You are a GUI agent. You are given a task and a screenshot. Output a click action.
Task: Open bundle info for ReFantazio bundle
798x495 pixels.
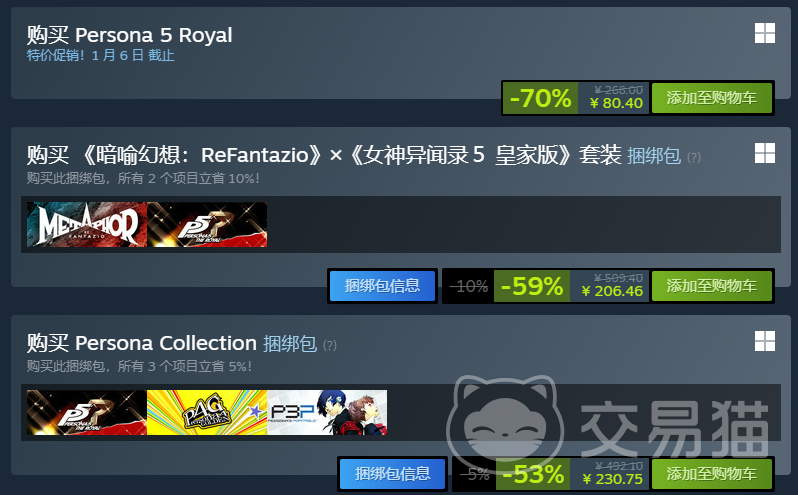[x=383, y=286]
